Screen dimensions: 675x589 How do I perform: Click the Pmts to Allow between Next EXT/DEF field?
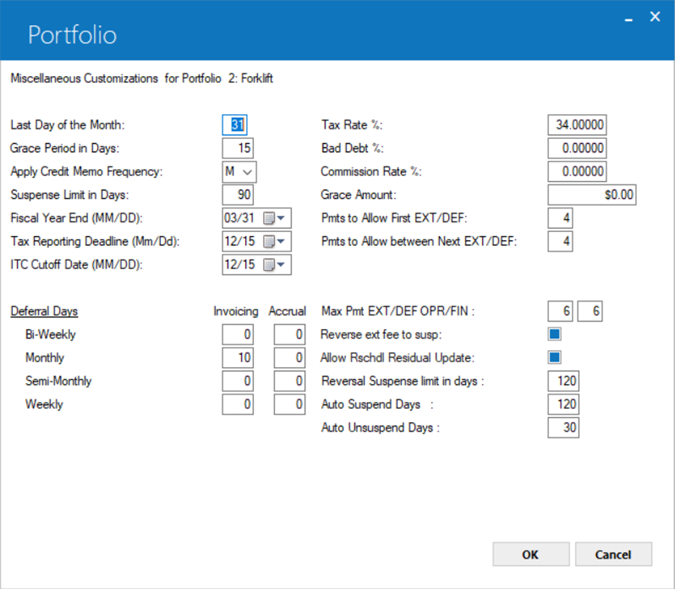560,241
